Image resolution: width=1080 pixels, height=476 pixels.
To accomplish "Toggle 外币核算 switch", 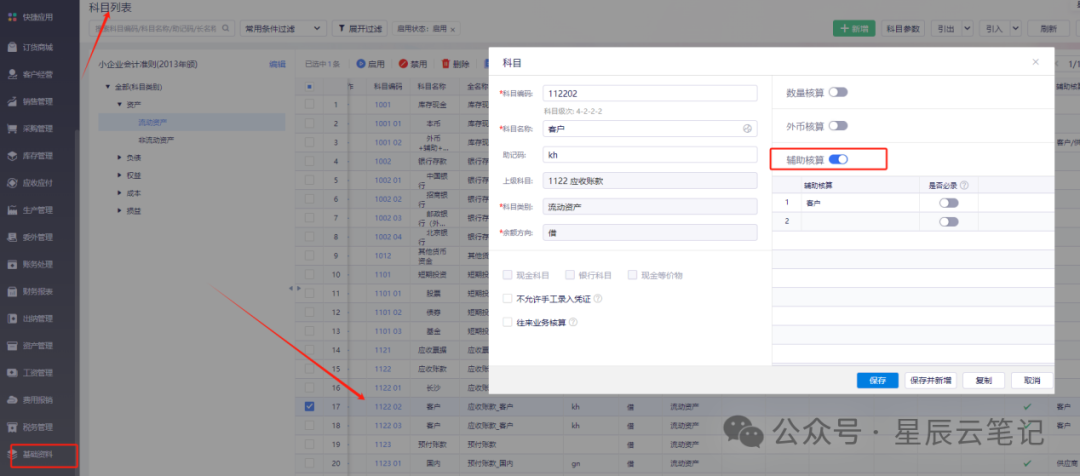I will (x=838, y=126).
